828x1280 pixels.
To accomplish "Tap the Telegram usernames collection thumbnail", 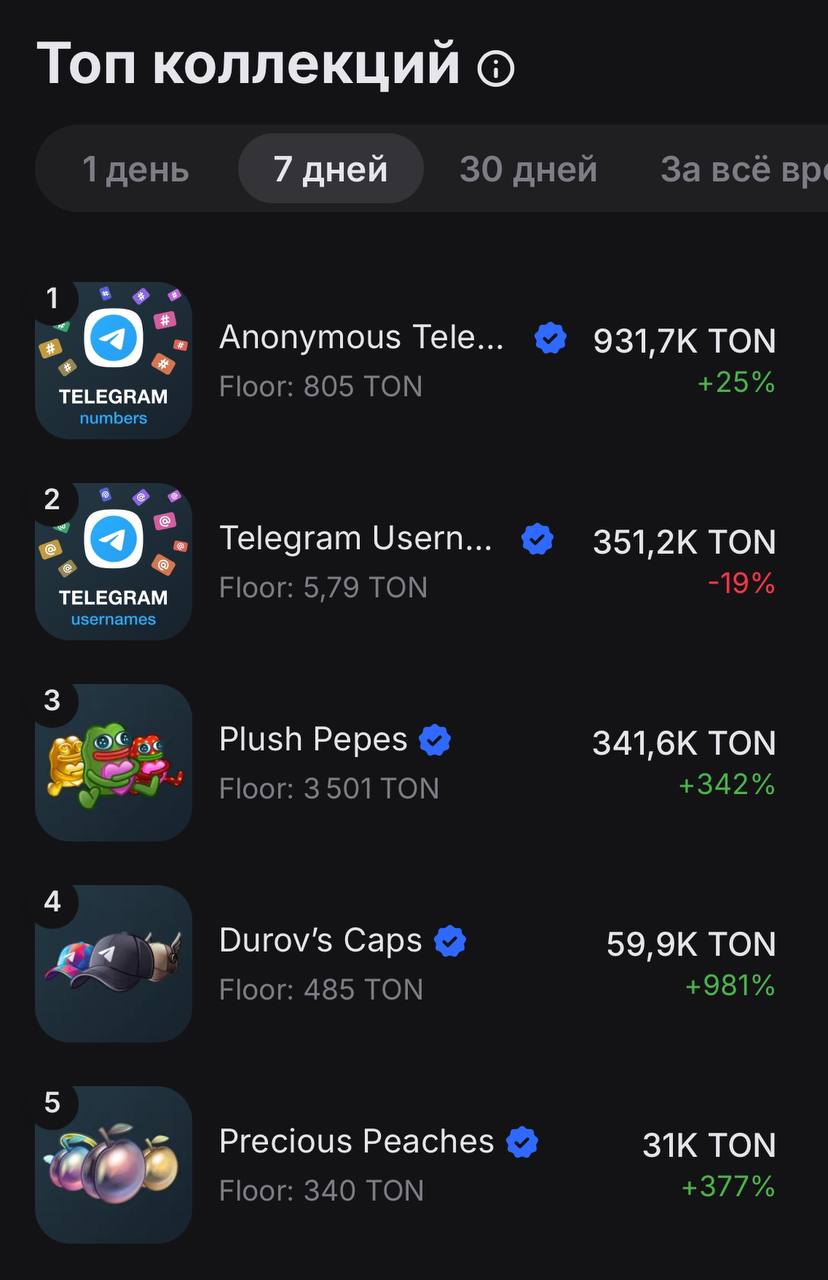I will (x=113, y=562).
